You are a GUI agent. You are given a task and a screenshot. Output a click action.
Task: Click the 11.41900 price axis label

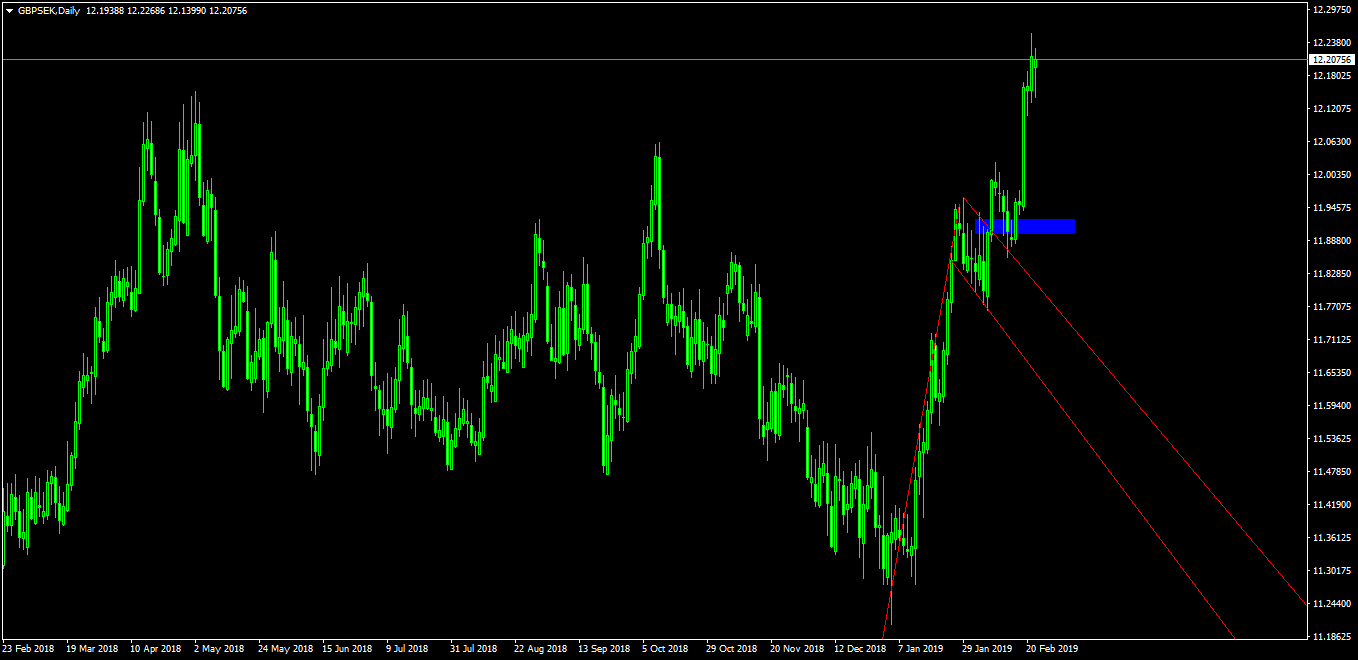pyautogui.click(x=1331, y=504)
